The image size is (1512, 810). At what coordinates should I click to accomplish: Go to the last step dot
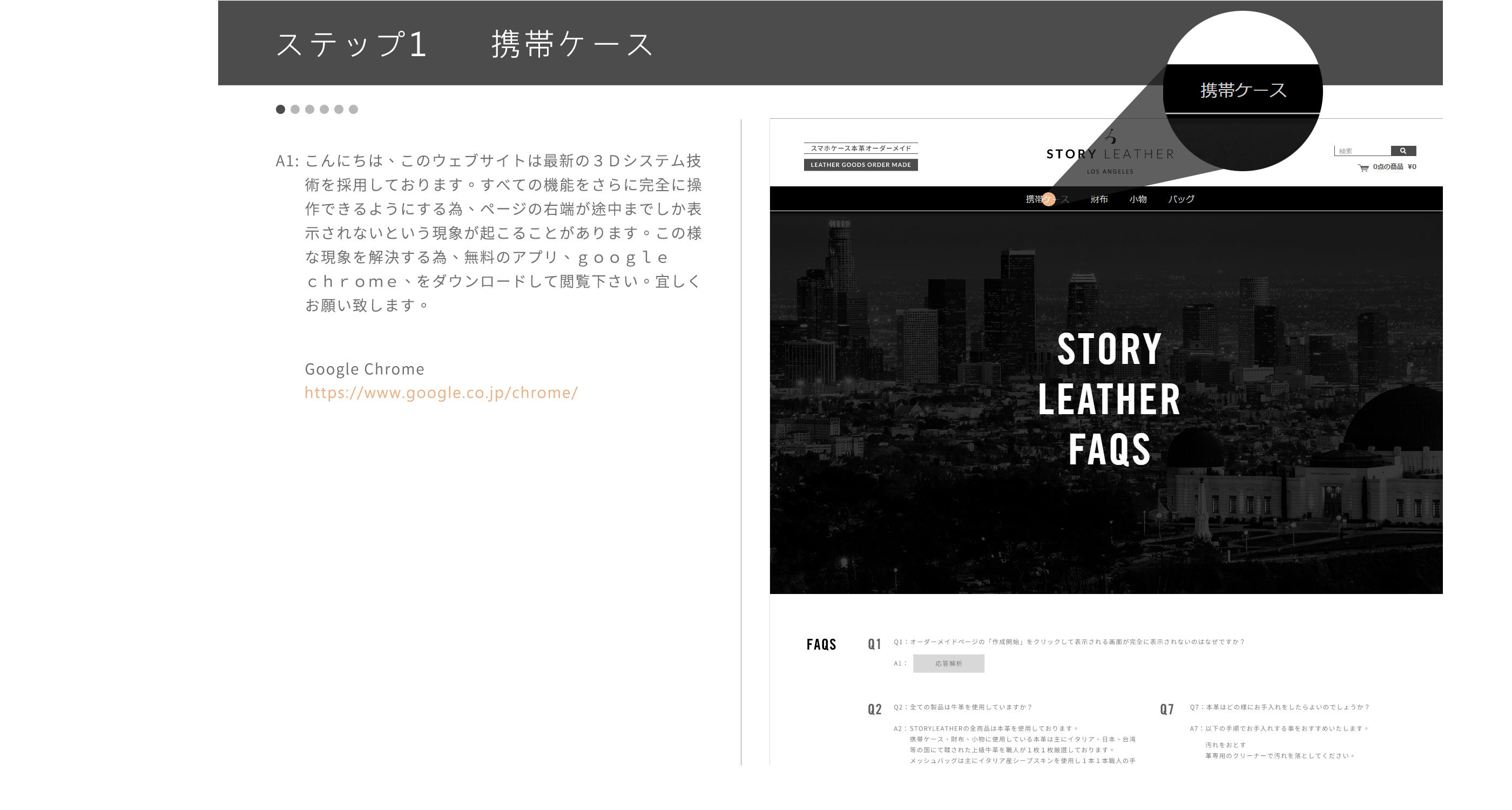coord(353,109)
